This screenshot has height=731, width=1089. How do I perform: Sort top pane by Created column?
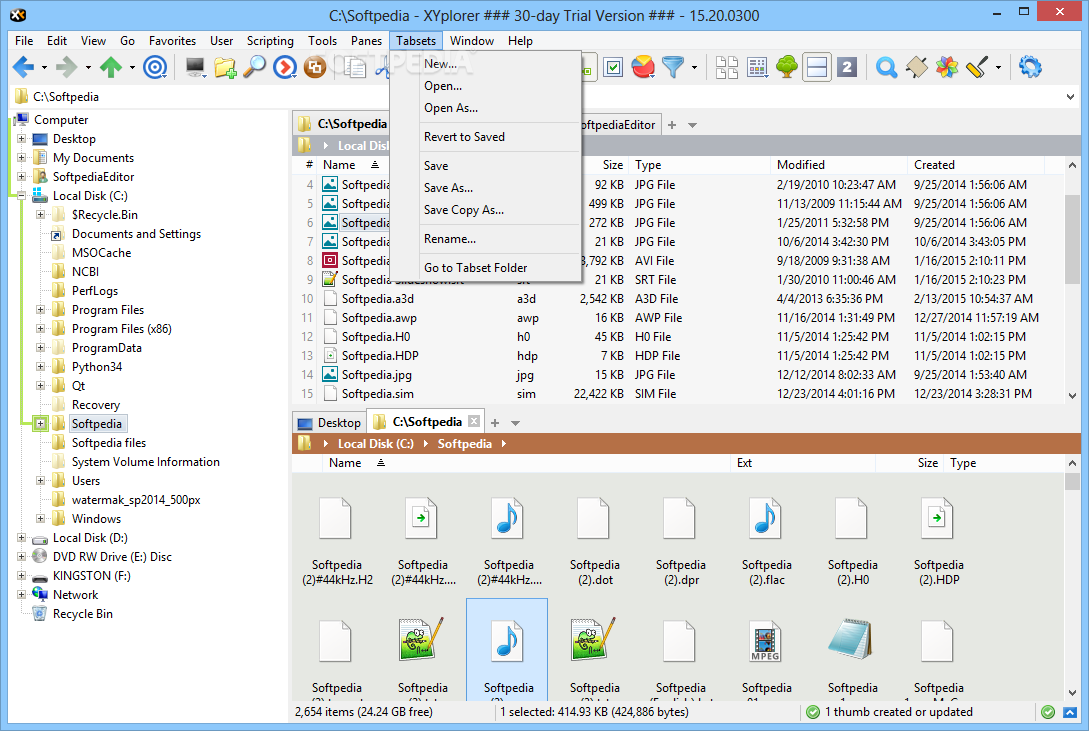(x=975, y=165)
